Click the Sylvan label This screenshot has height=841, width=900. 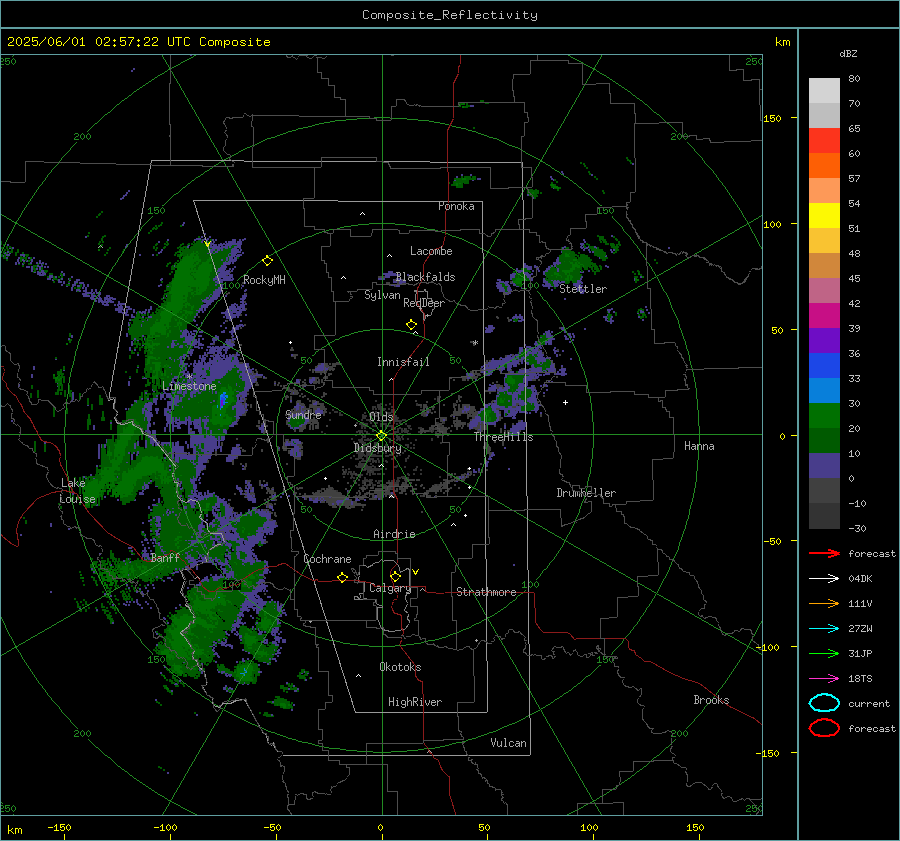click(382, 296)
